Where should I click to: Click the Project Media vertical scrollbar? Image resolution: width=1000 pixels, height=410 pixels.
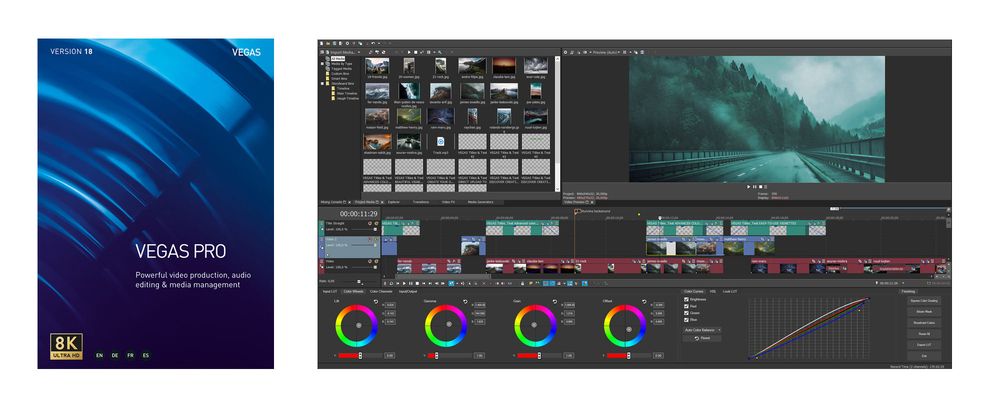coord(557,124)
